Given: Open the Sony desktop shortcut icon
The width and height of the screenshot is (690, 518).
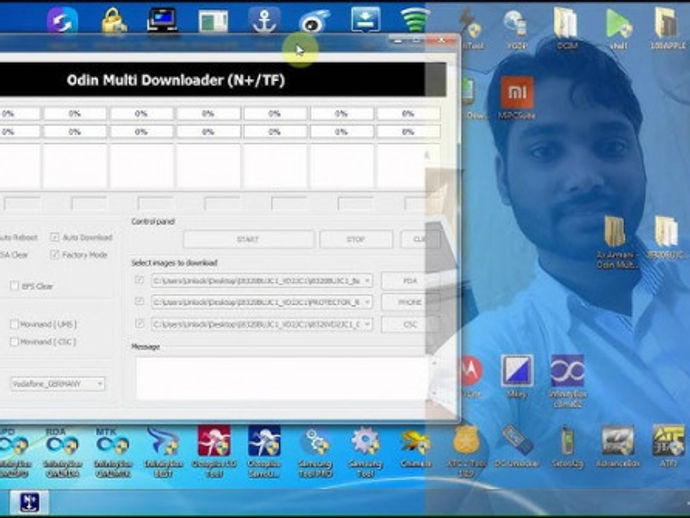Looking at the screenshot, I should click(517, 375).
